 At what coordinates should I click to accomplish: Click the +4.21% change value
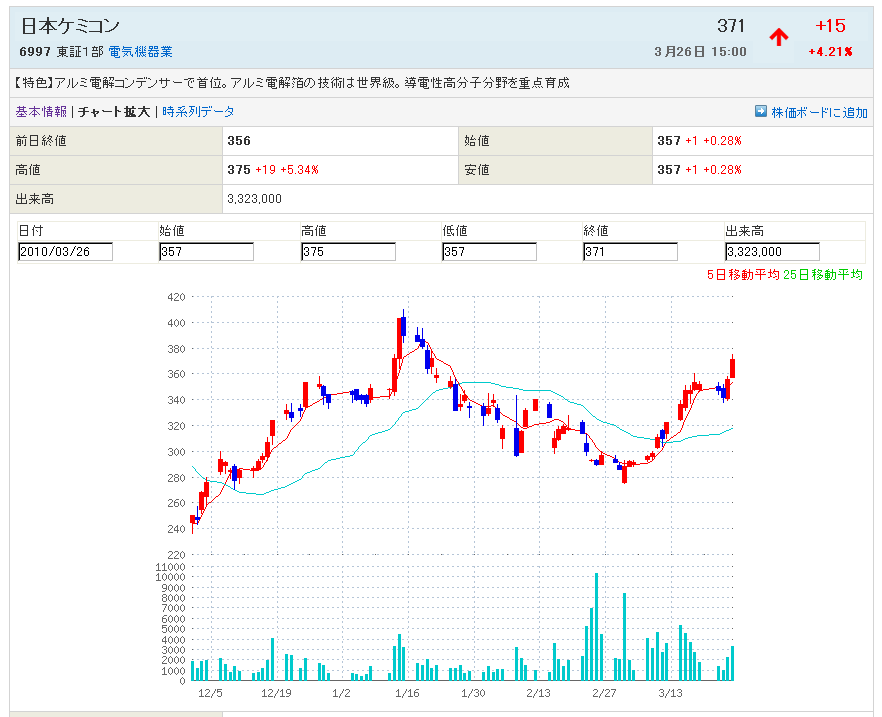coord(830,52)
